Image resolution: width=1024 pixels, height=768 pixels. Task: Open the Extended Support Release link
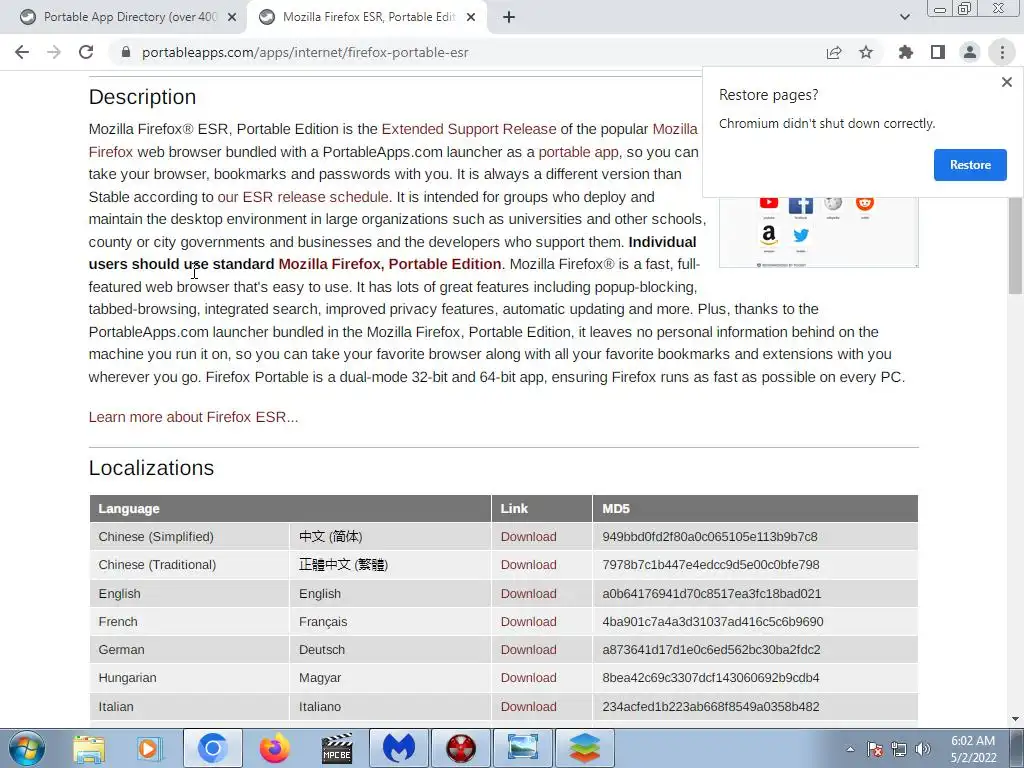coord(469,129)
